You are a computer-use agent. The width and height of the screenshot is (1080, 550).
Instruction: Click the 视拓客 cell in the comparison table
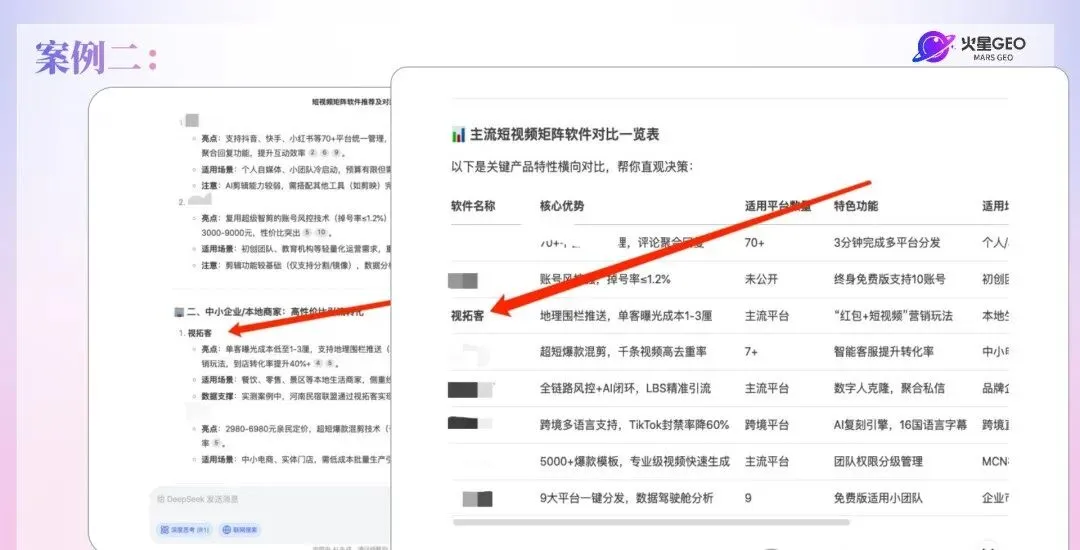click(468, 316)
